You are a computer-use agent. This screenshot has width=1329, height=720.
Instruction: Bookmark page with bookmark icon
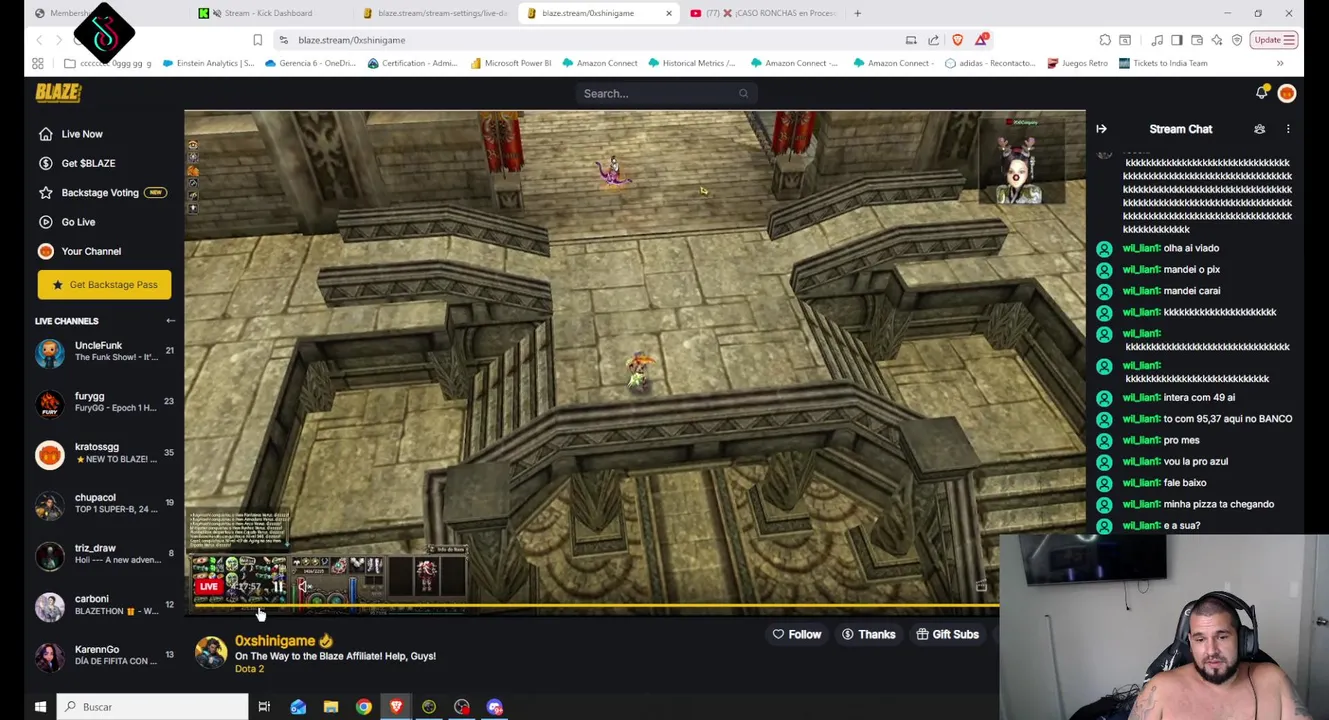click(x=257, y=40)
